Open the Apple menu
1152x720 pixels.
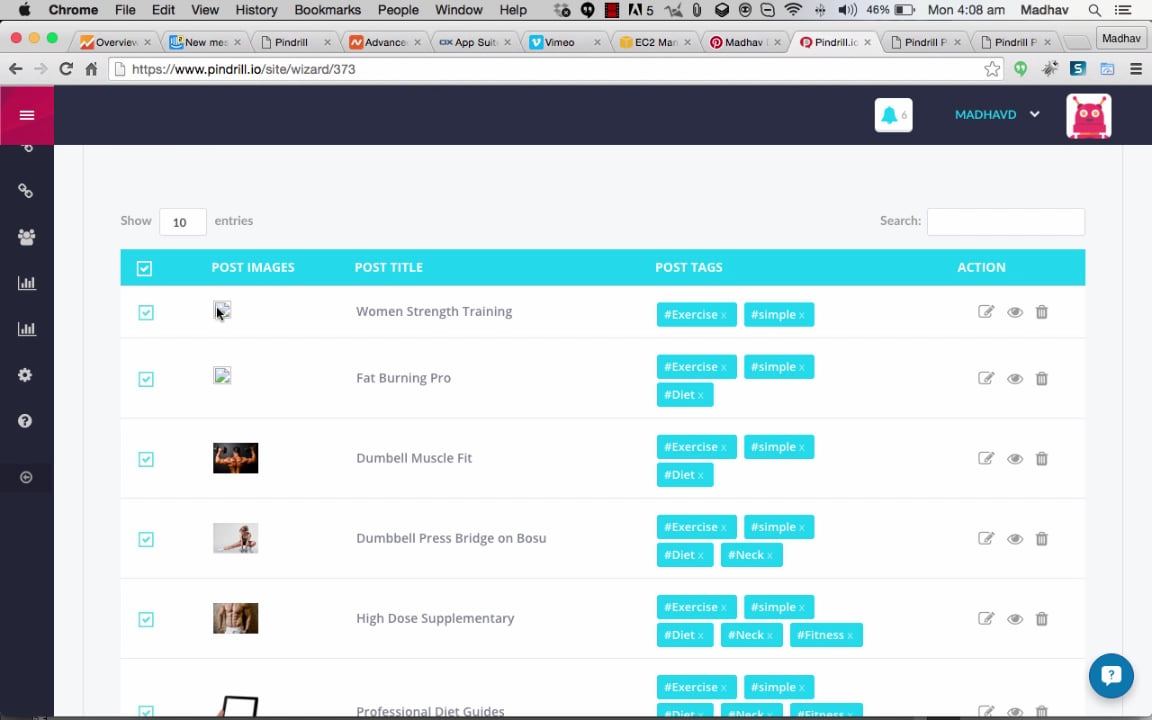coord(24,10)
